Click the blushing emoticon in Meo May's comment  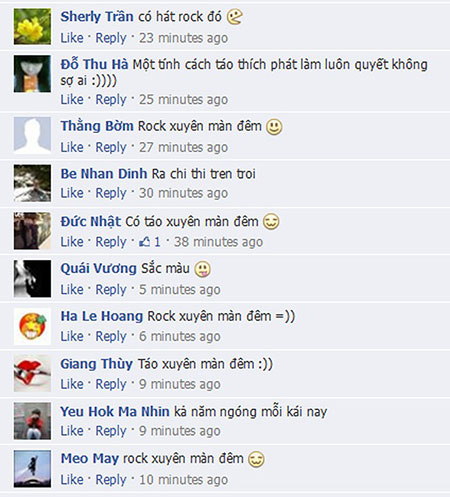(x=256, y=459)
